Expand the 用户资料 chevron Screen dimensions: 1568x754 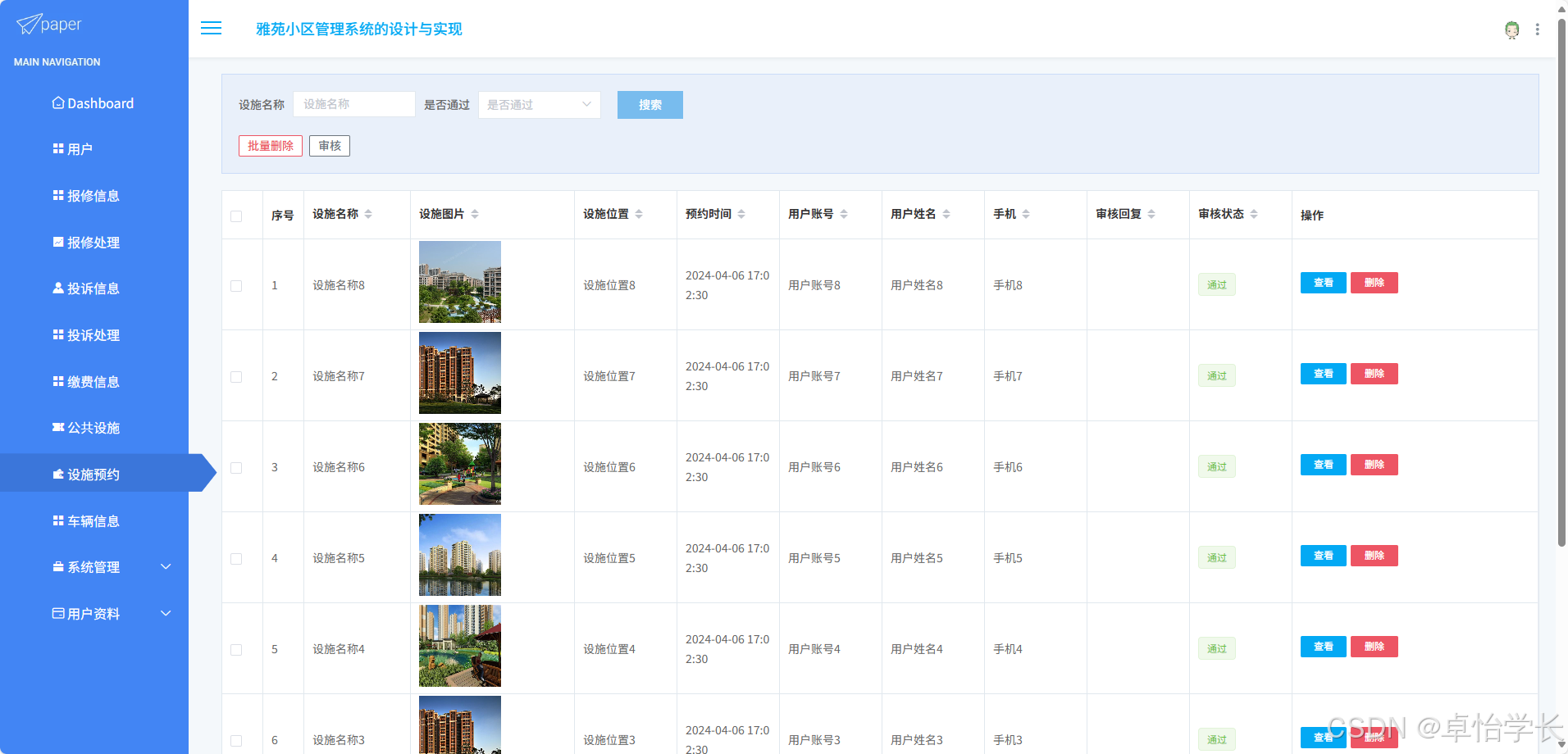coord(166,614)
